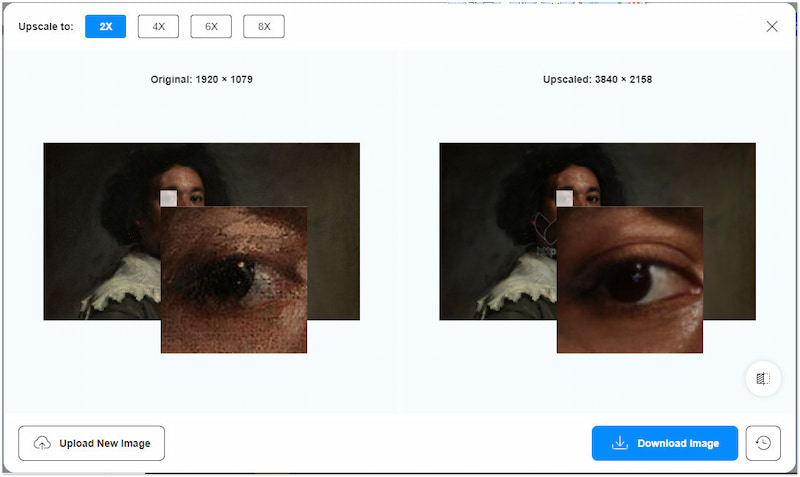Close the upscaler dialog with the X
The image size is (800, 477).
coord(772,27)
